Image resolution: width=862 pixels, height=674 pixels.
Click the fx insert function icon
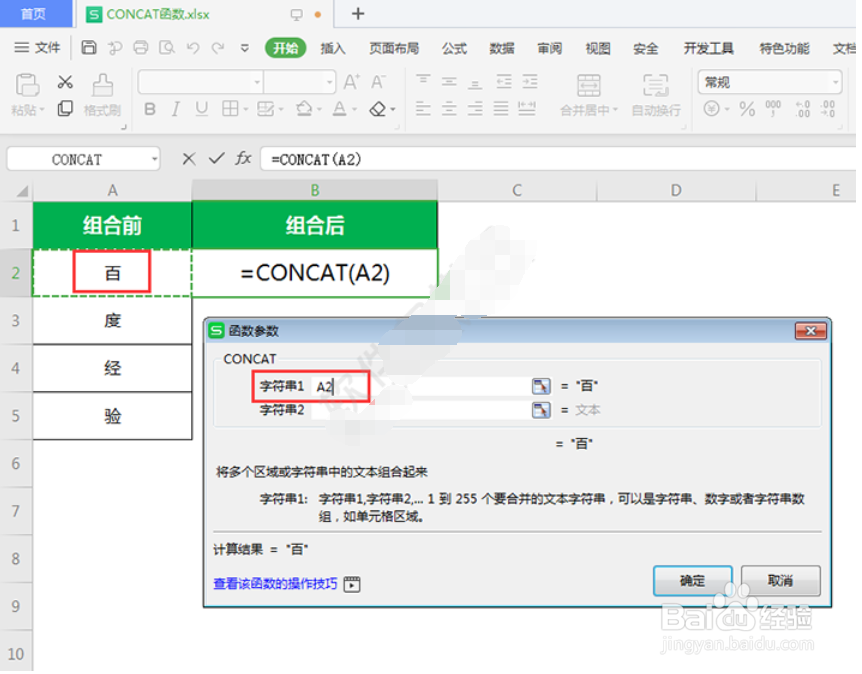pos(242,158)
